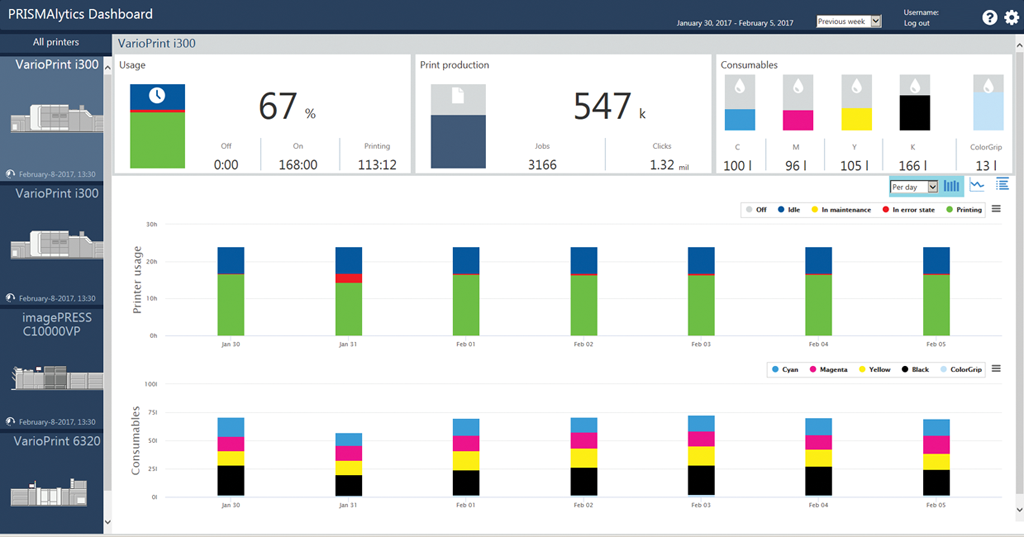Click the black ink value 166 l
Image resolution: width=1024 pixels, height=537 pixels.
coord(912,166)
